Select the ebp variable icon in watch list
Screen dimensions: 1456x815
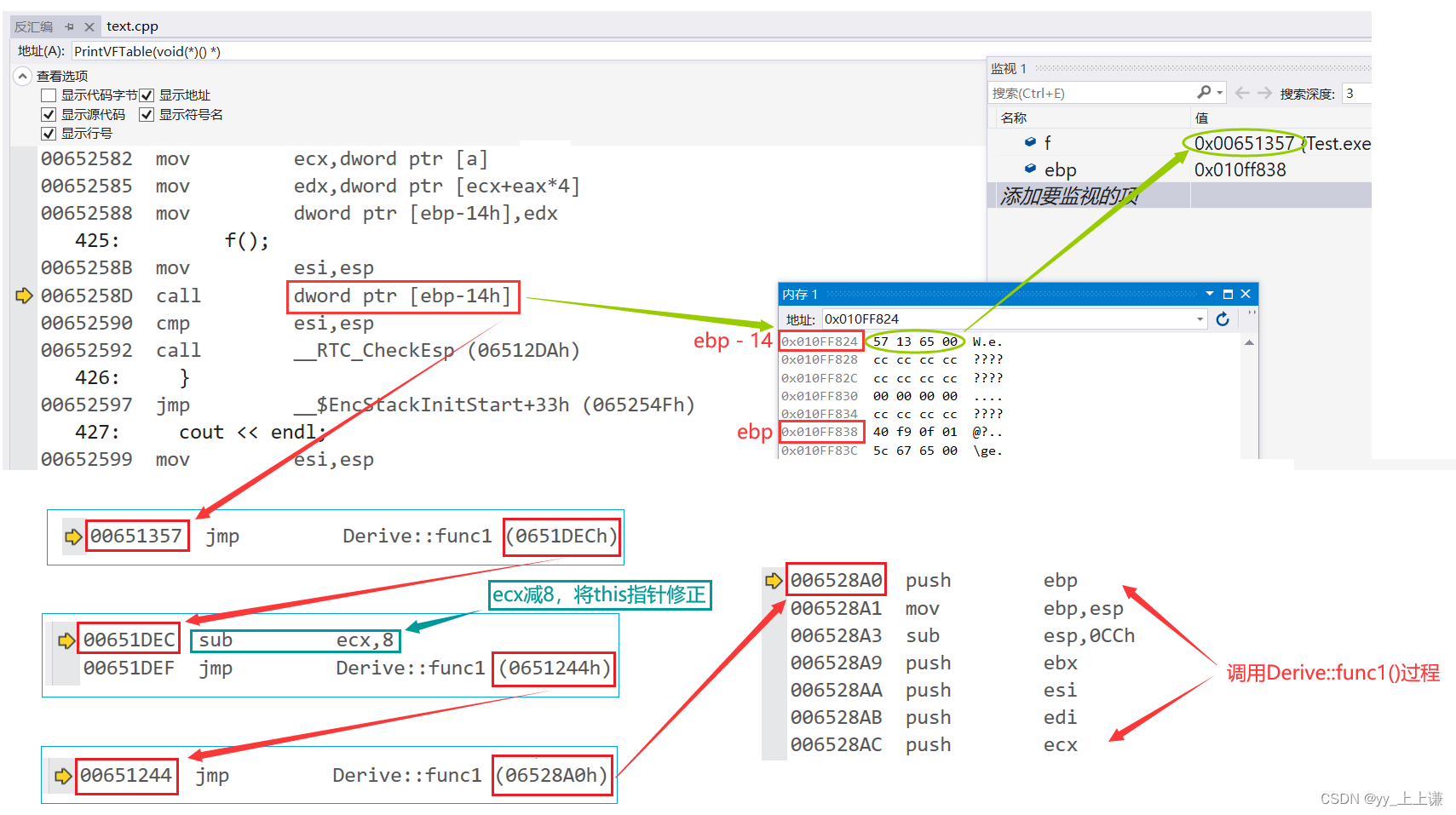[1030, 169]
